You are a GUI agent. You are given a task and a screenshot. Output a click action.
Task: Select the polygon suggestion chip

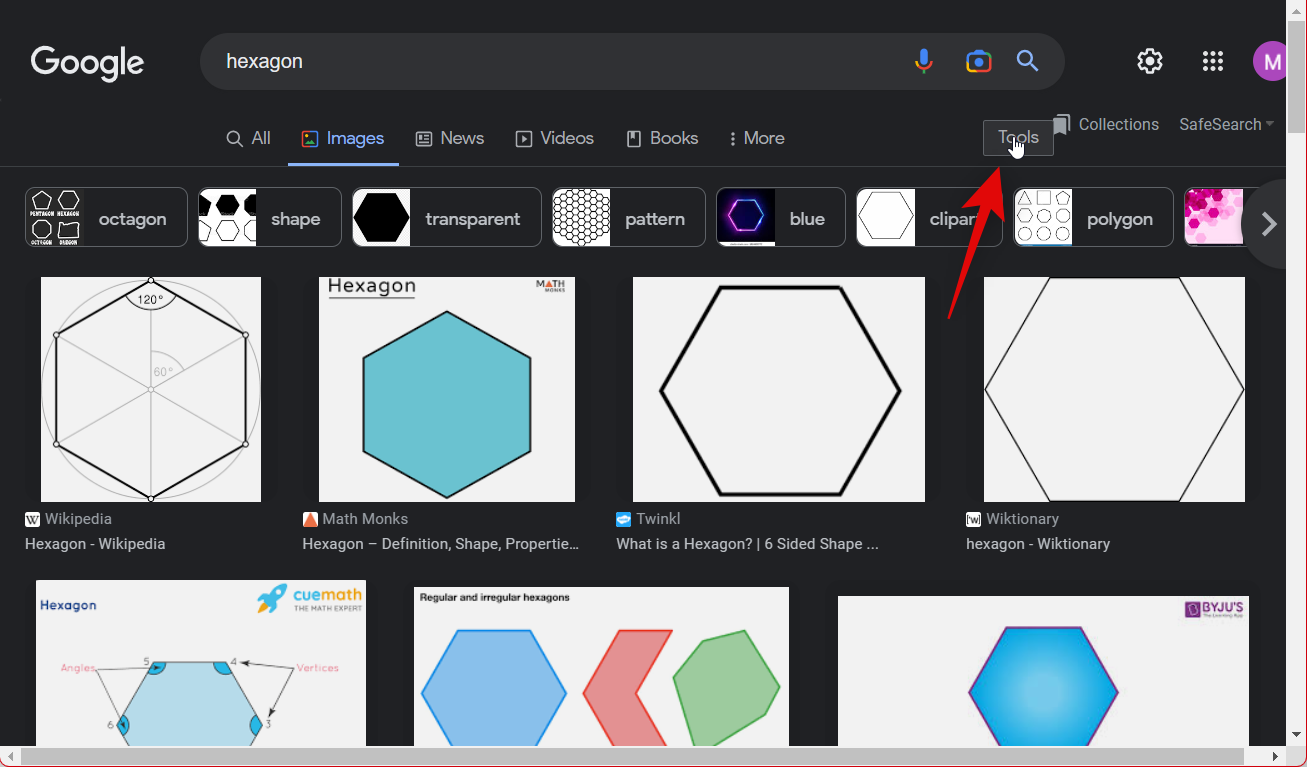point(1093,217)
